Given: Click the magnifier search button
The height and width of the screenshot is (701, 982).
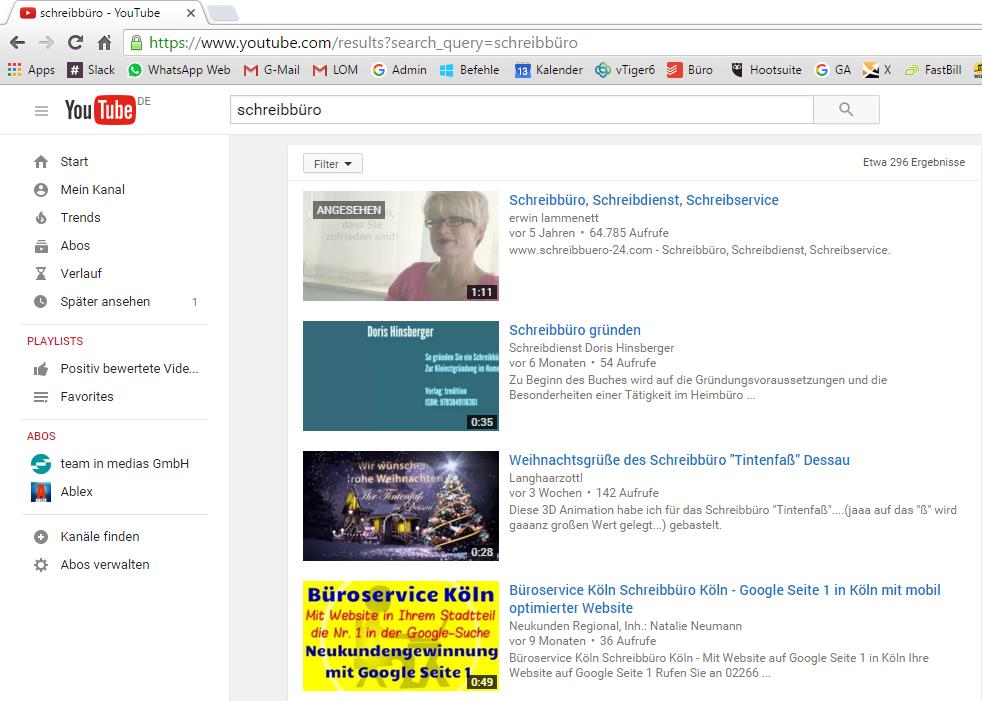Looking at the screenshot, I should 846,110.
